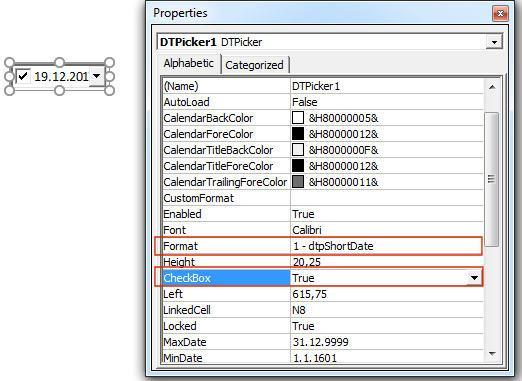Screen dimensions: 522x381
Task: Click the CalendarBackColor white swatch
Action: point(298,118)
